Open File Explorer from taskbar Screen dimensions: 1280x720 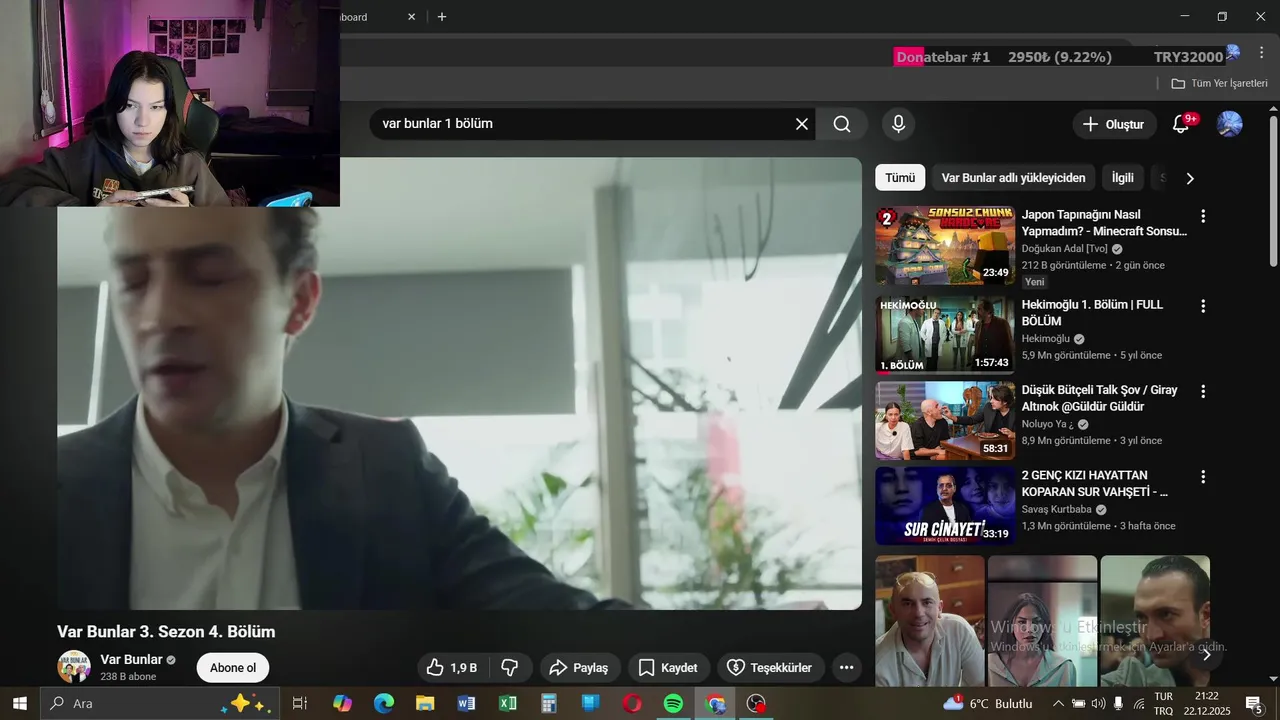click(425, 703)
